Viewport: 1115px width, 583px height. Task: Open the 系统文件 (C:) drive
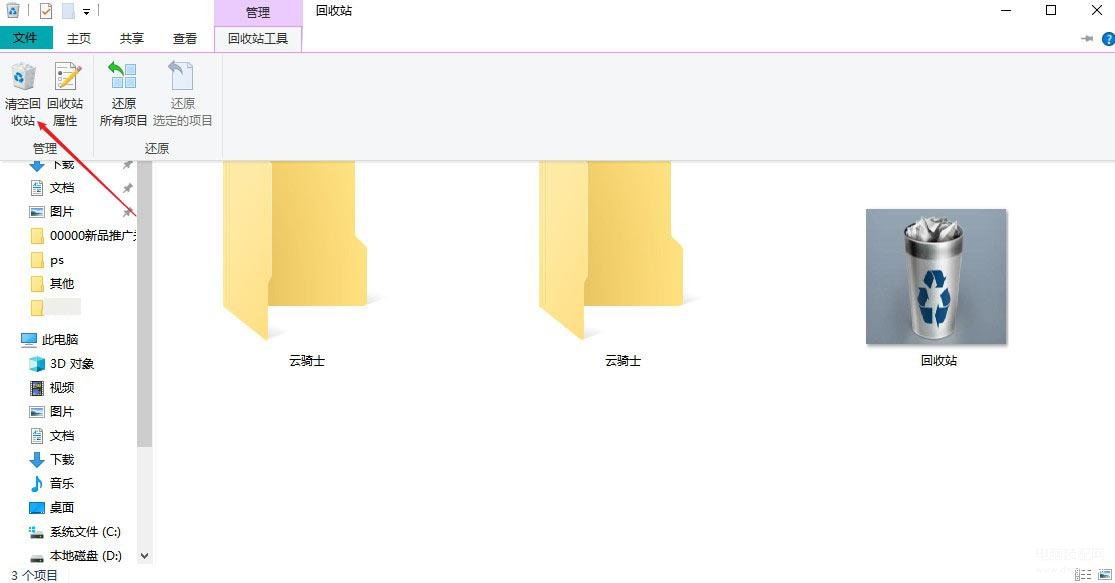coord(75,532)
